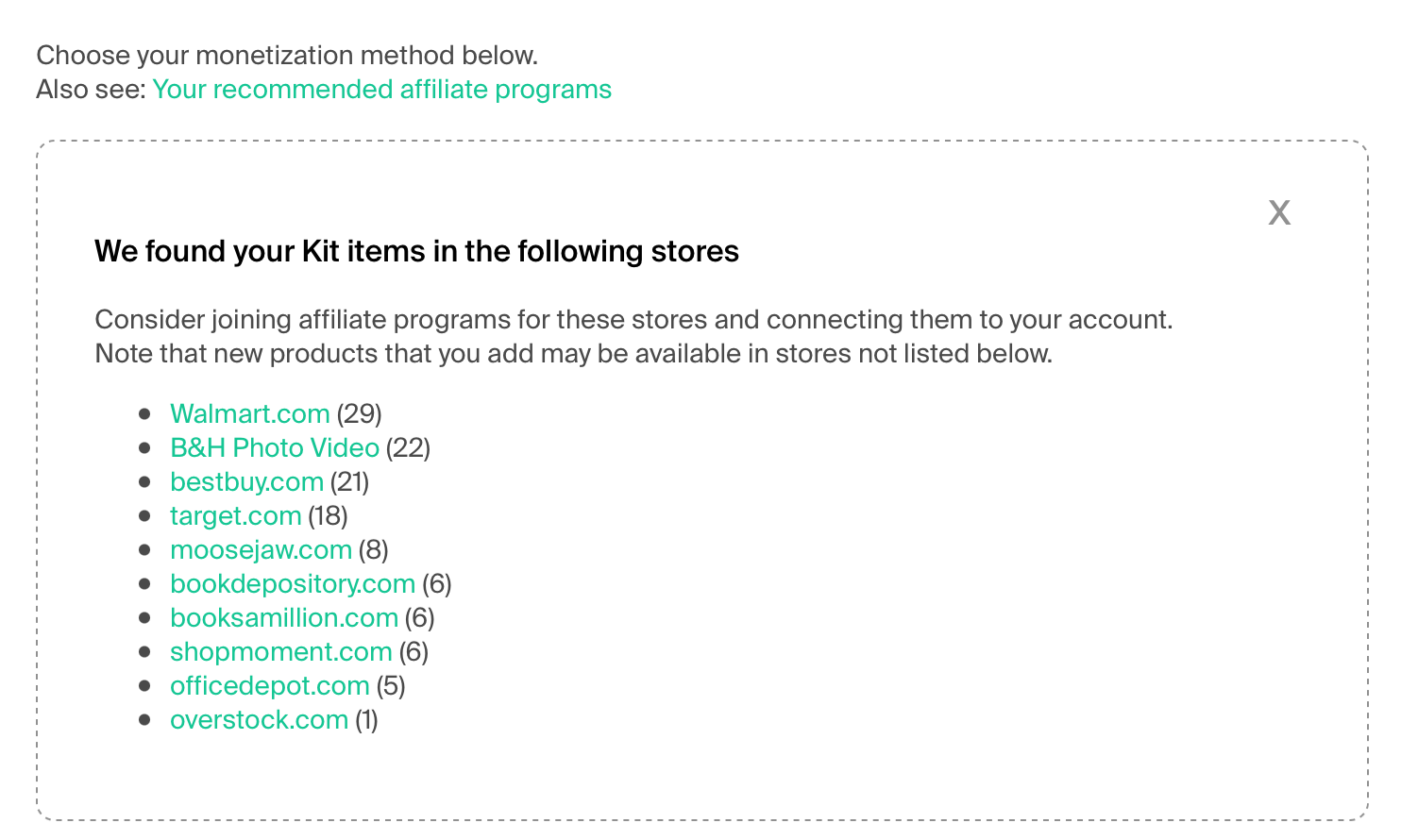The height and width of the screenshot is (840, 1401).
Task: Visit booksamillion.com store link
Action: pos(283,617)
